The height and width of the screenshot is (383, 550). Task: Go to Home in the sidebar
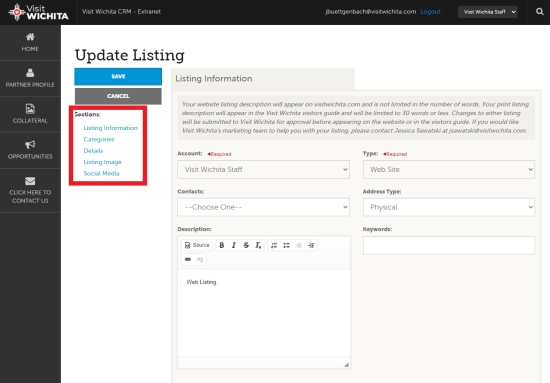(x=30, y=42)
